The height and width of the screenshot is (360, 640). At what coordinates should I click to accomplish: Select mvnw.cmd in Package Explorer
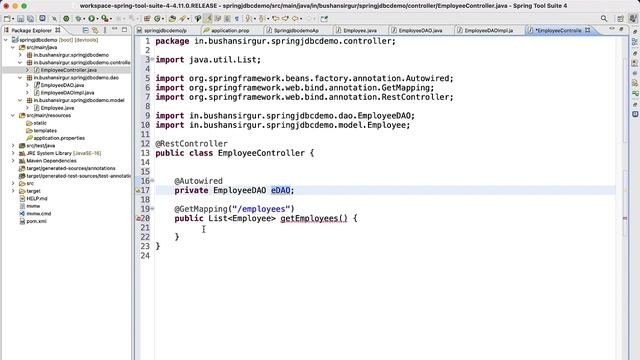point(39,213)
